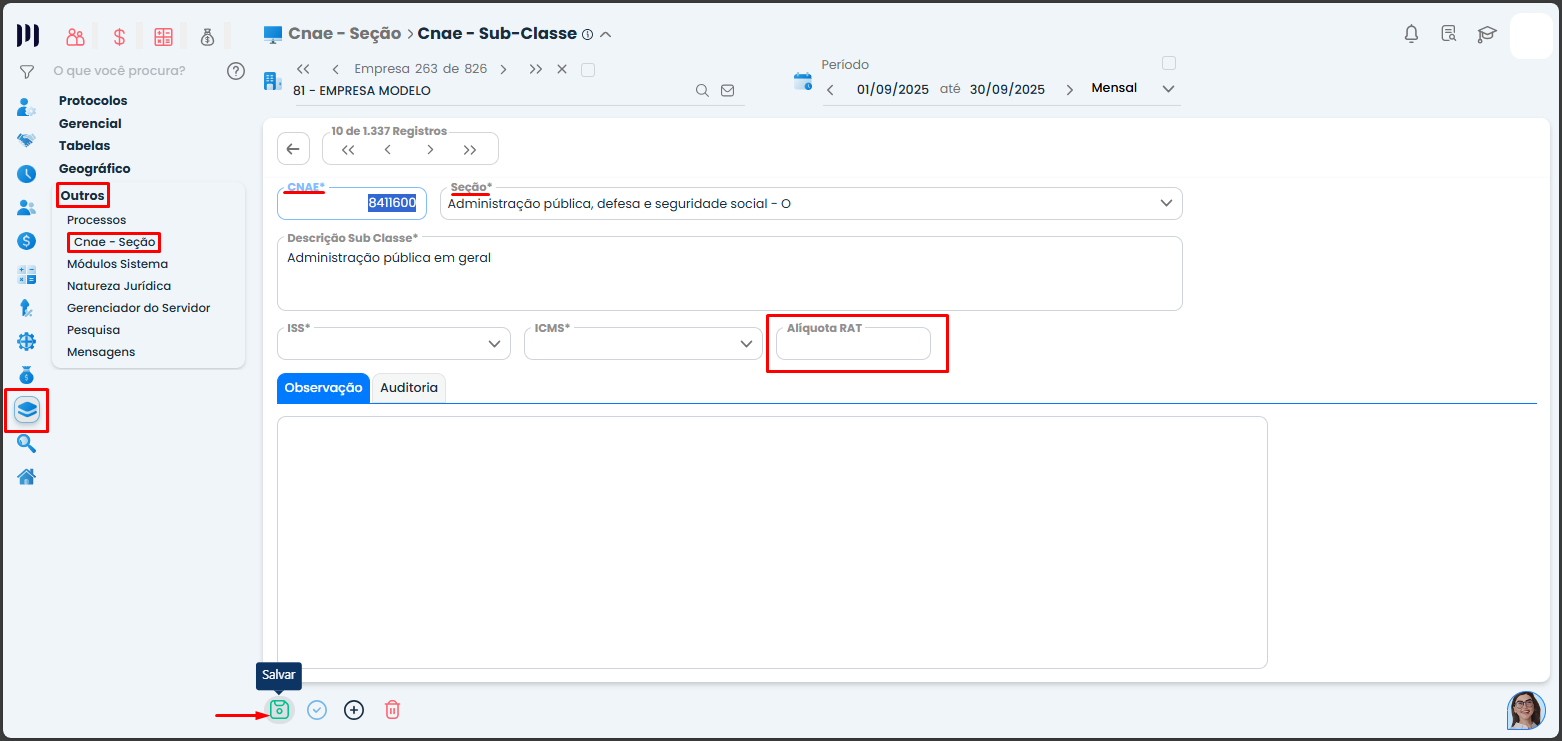This screenshot has width=1562, height=741.
Task: Click the calendar icon next to Período
Action: pos(803,82)
